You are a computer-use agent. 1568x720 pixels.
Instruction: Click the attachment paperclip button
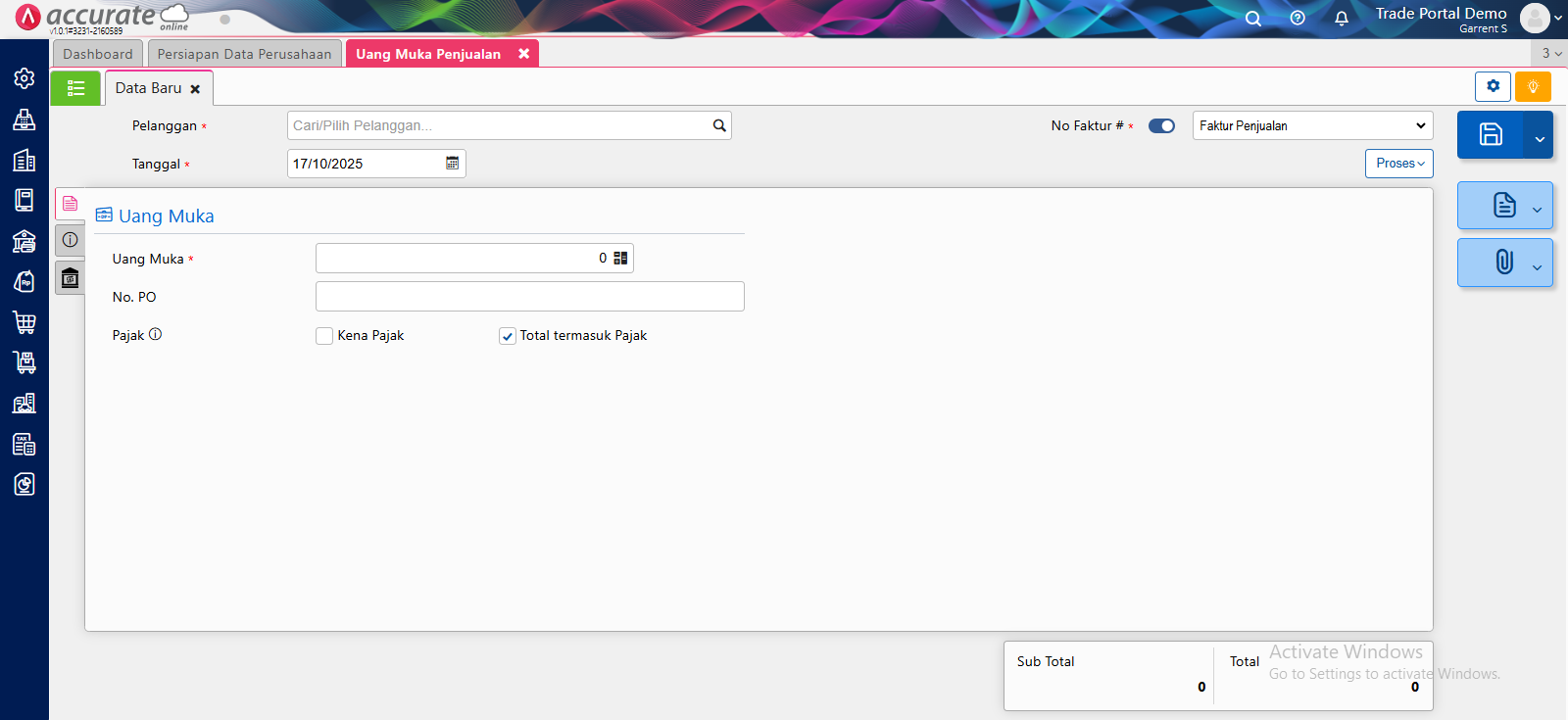coord(1503,263)
